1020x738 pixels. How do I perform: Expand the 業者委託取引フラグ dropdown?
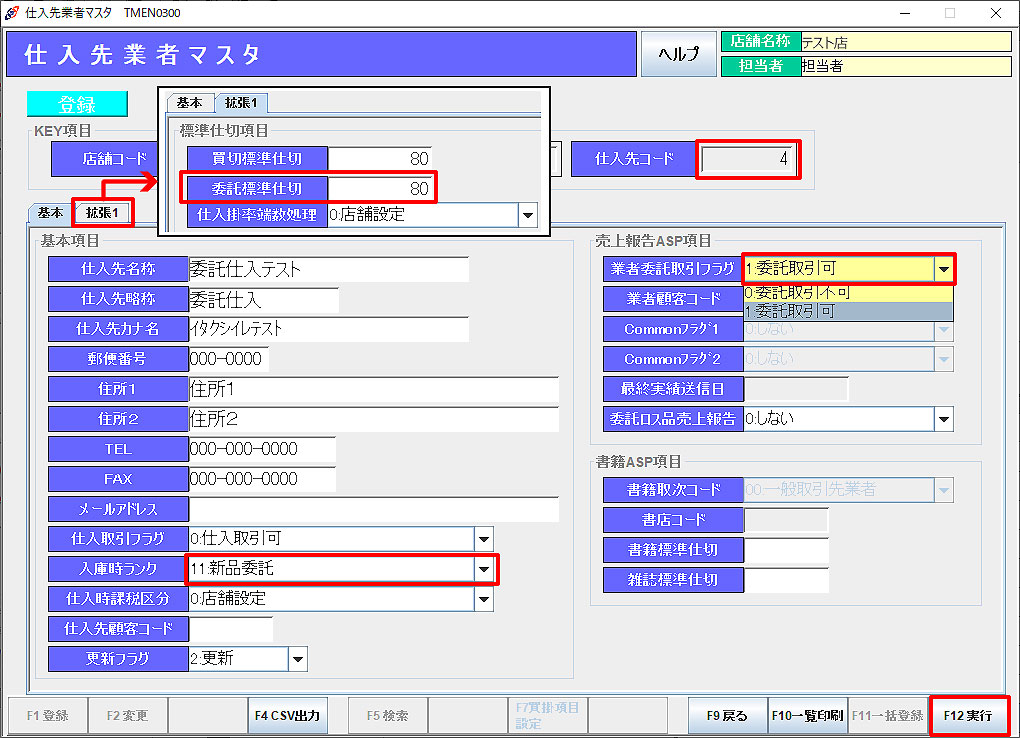[942, 269]
